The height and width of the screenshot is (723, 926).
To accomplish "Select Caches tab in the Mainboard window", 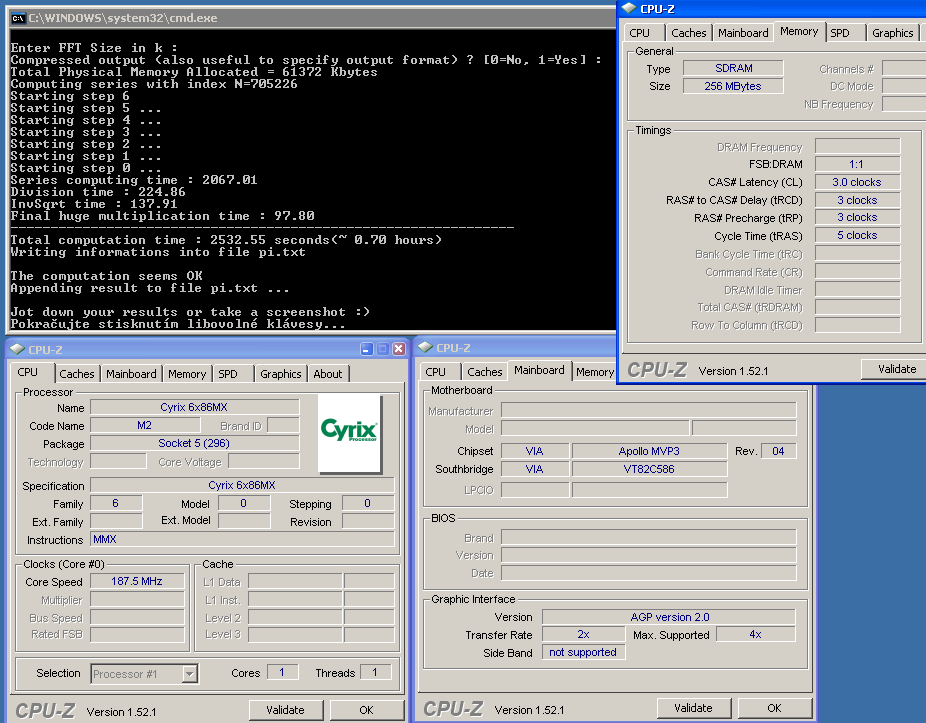I will point(485,372).
